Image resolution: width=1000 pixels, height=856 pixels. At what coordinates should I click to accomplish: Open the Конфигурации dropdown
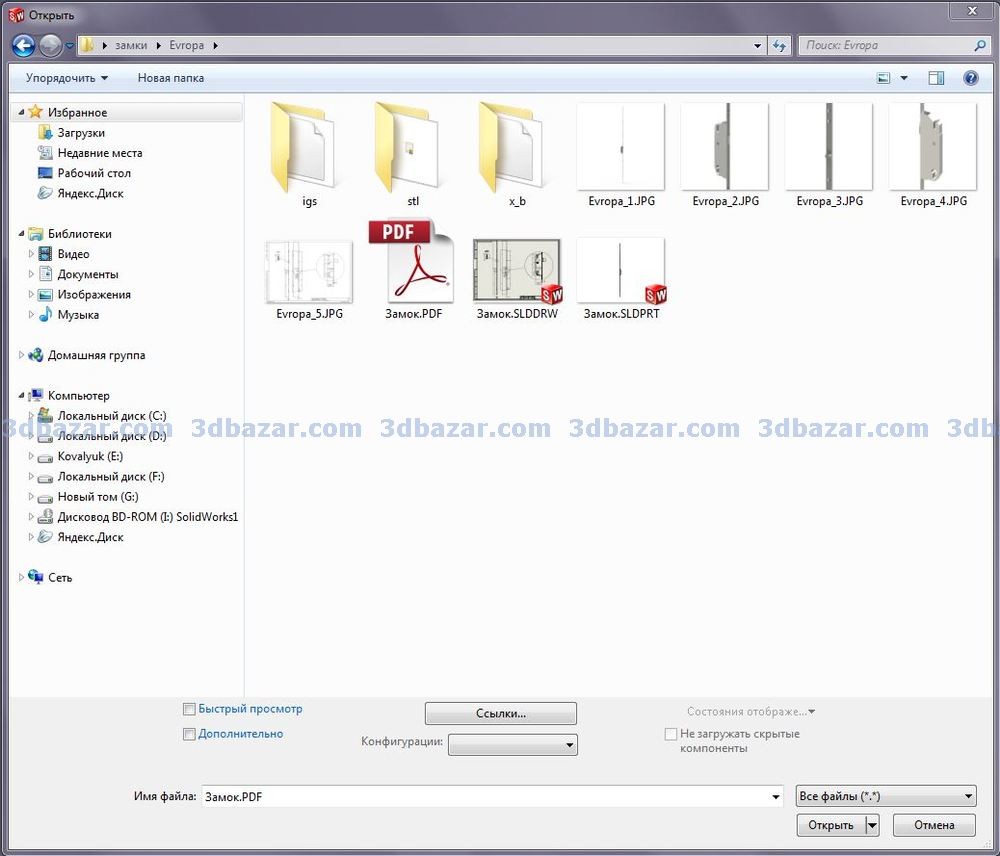coord(512,745)
